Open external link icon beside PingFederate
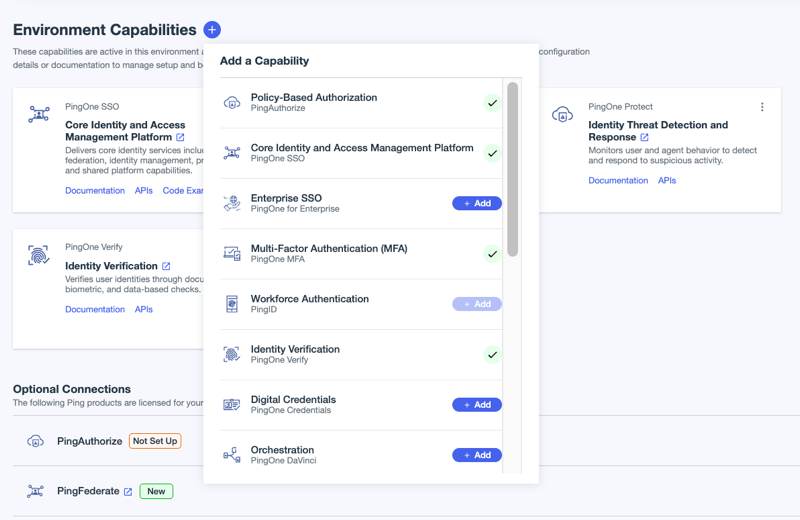The height and width of the screenshot is (520, 800). click(x=128, y=491)
